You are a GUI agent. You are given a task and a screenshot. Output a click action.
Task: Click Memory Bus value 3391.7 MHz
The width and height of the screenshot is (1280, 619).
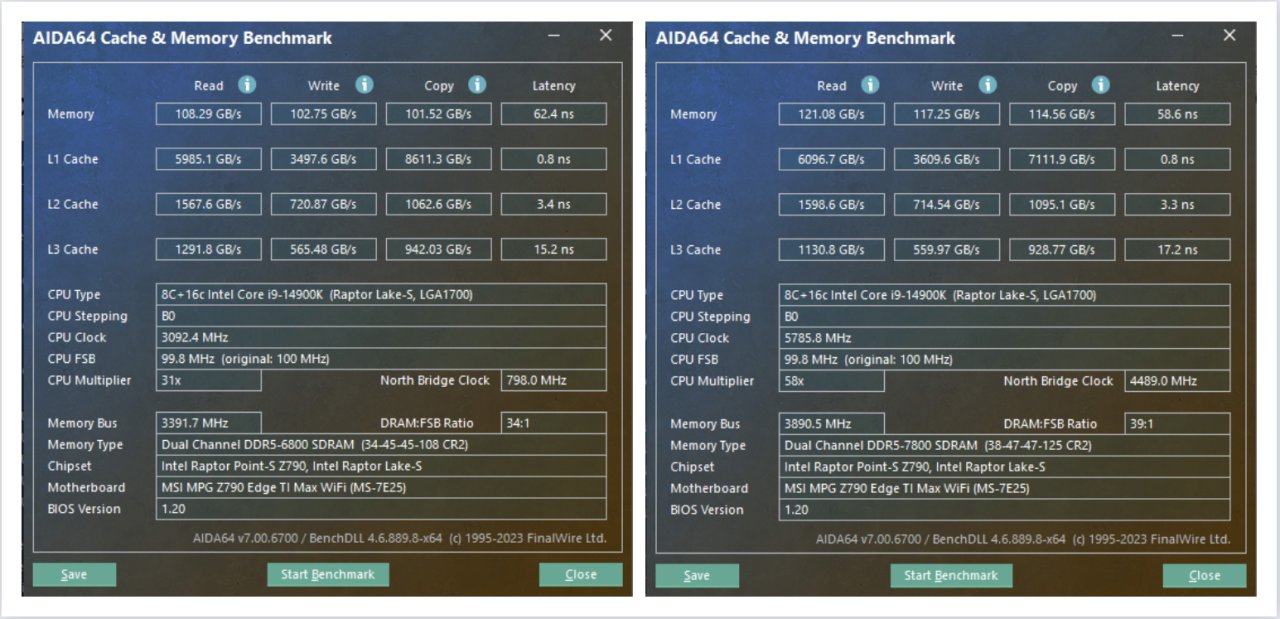coord(208,423)
